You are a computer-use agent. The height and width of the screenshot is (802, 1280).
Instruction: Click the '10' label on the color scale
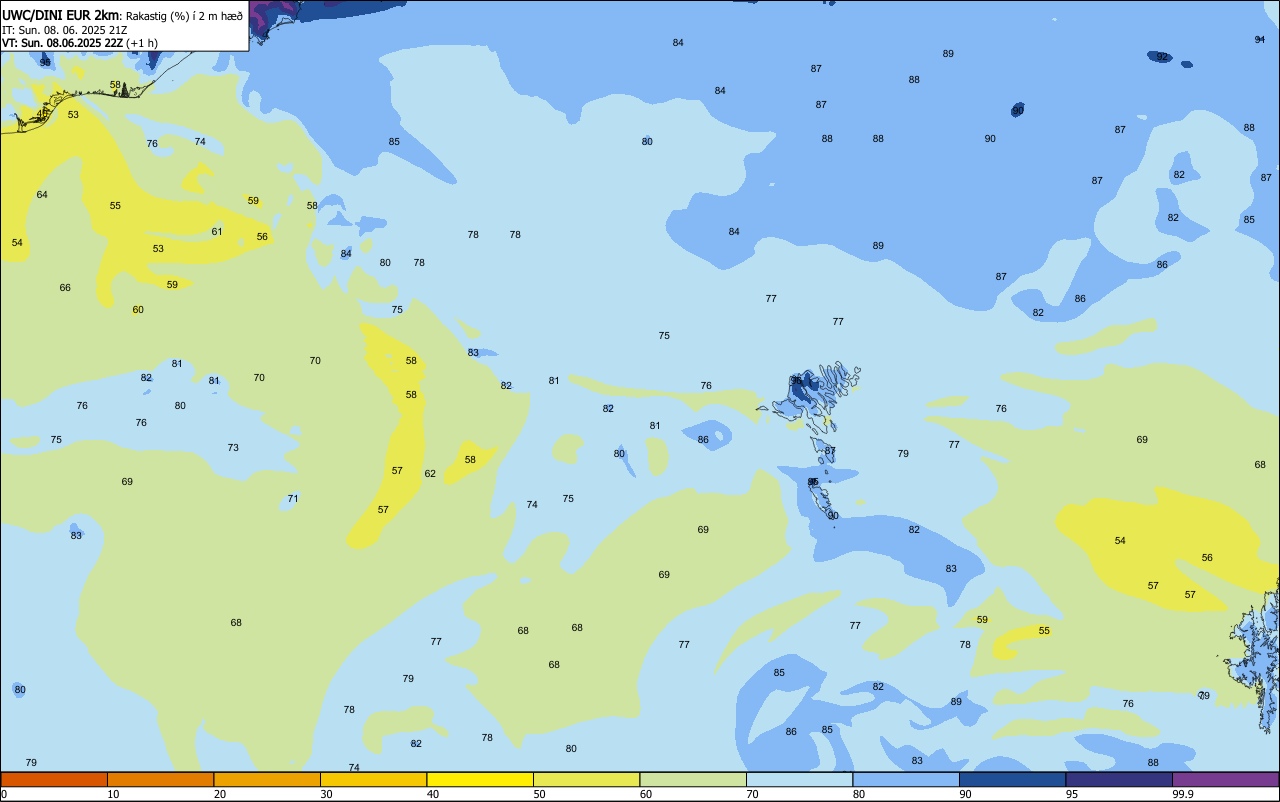113,794
